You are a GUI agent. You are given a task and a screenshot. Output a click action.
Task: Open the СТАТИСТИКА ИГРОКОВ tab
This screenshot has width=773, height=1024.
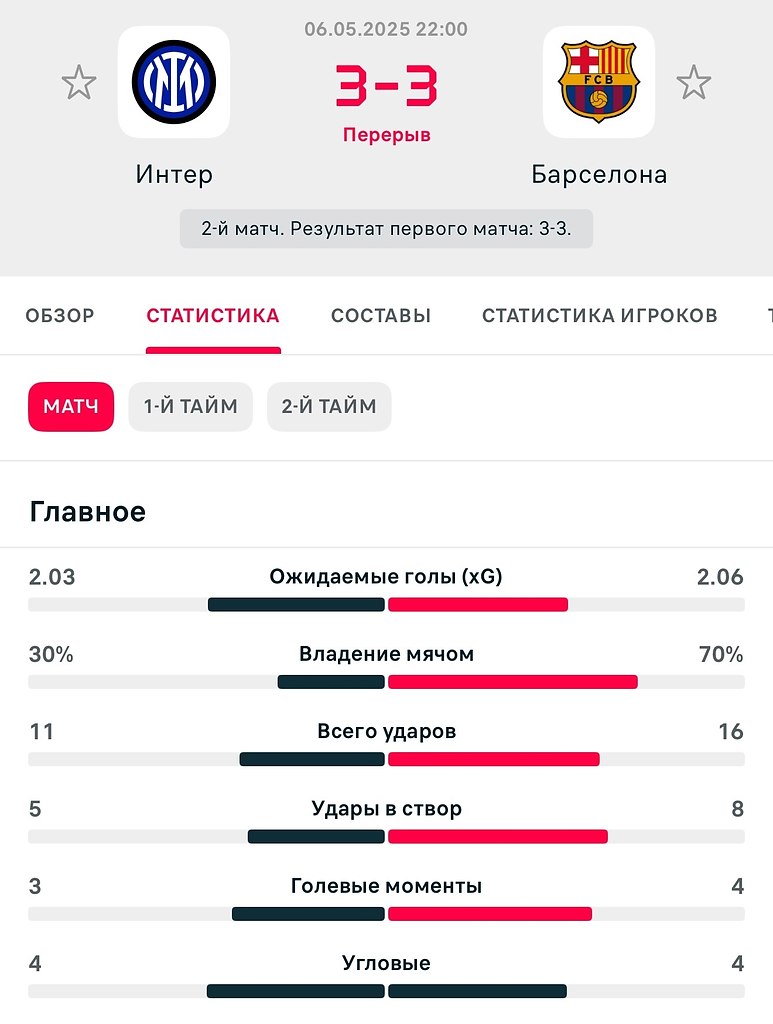tap(600, 316)
